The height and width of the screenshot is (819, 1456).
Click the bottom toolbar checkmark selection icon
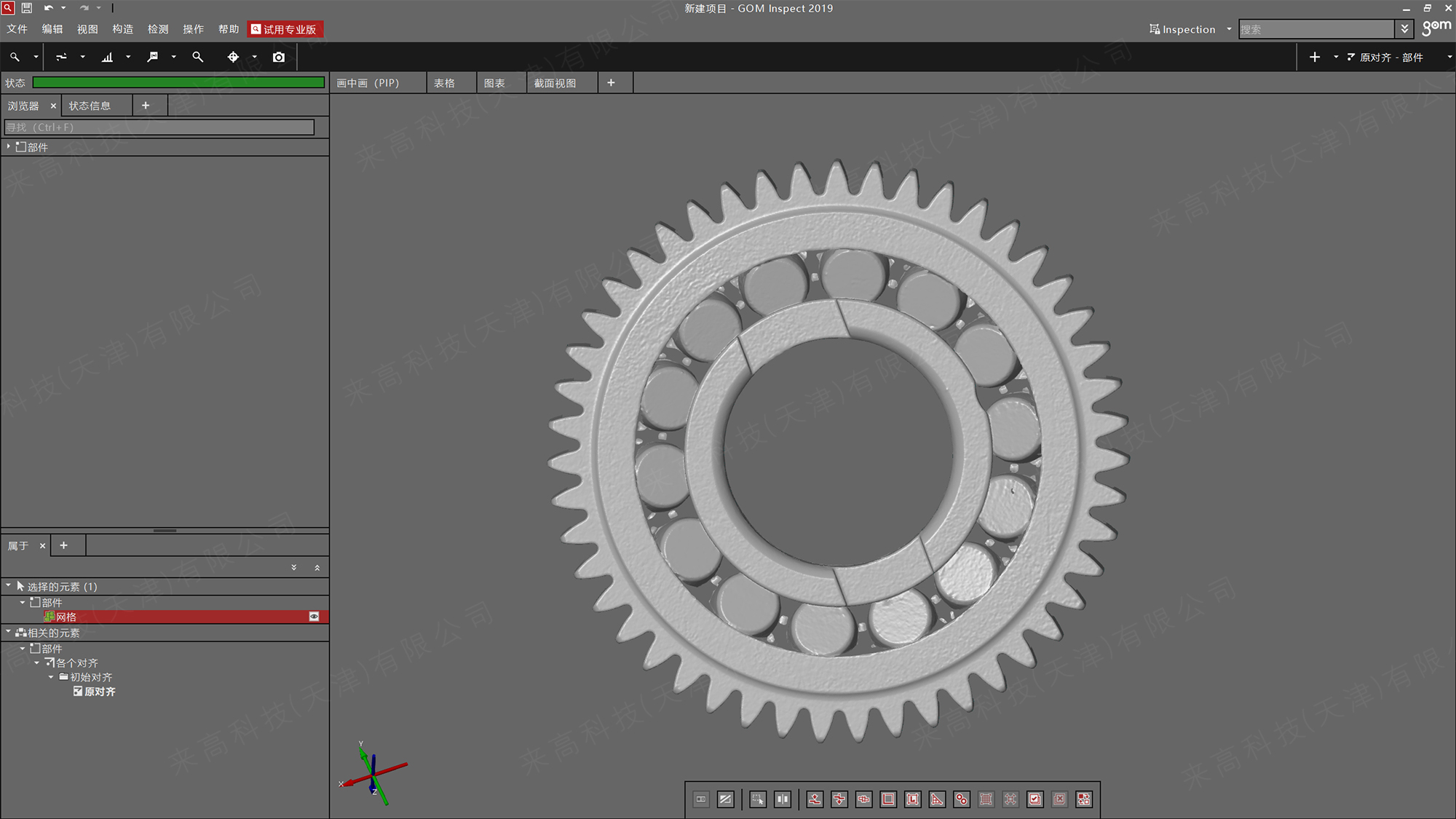tap(1034, 799)
